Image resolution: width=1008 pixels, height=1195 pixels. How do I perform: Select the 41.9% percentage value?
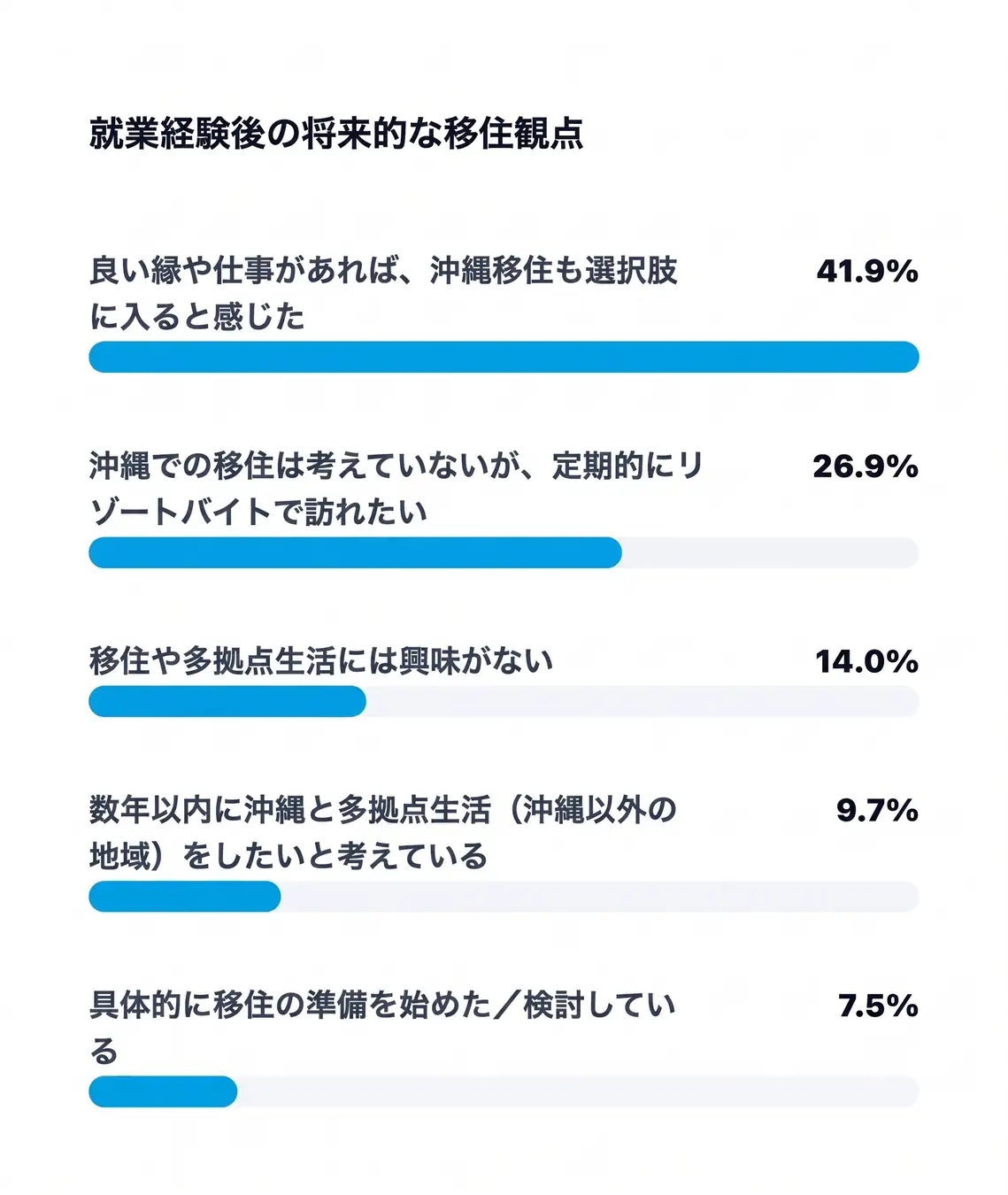(867, 271)
